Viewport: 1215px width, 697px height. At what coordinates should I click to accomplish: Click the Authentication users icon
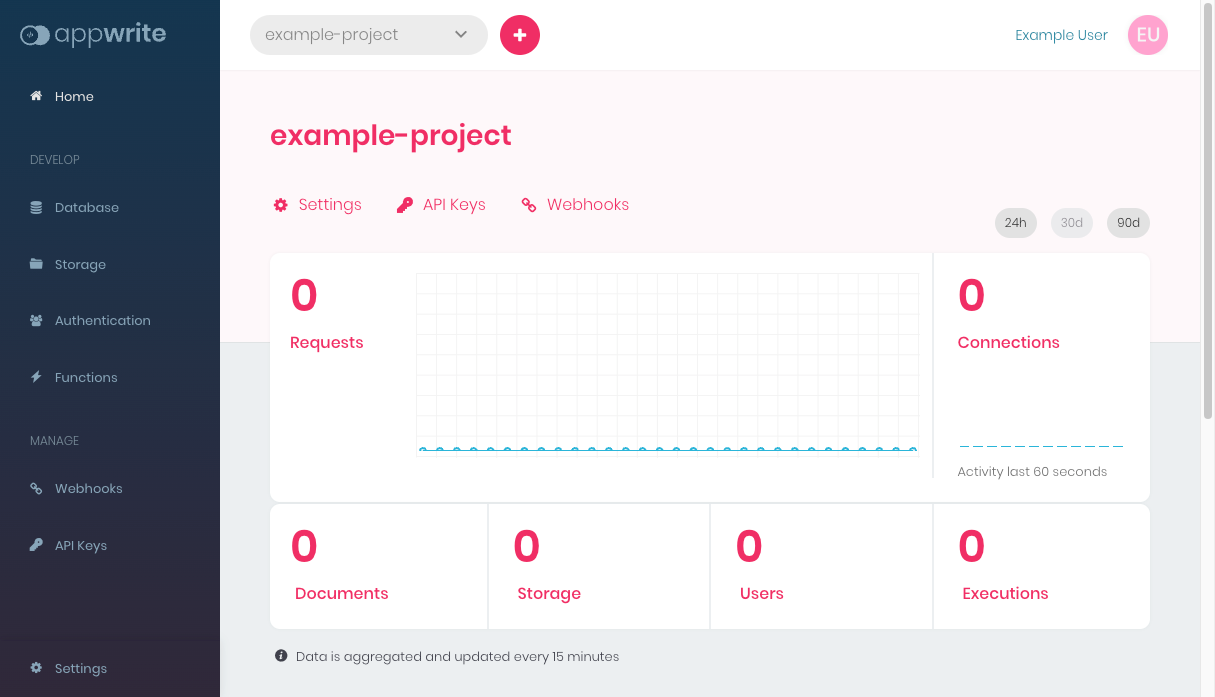pos(36,321)
